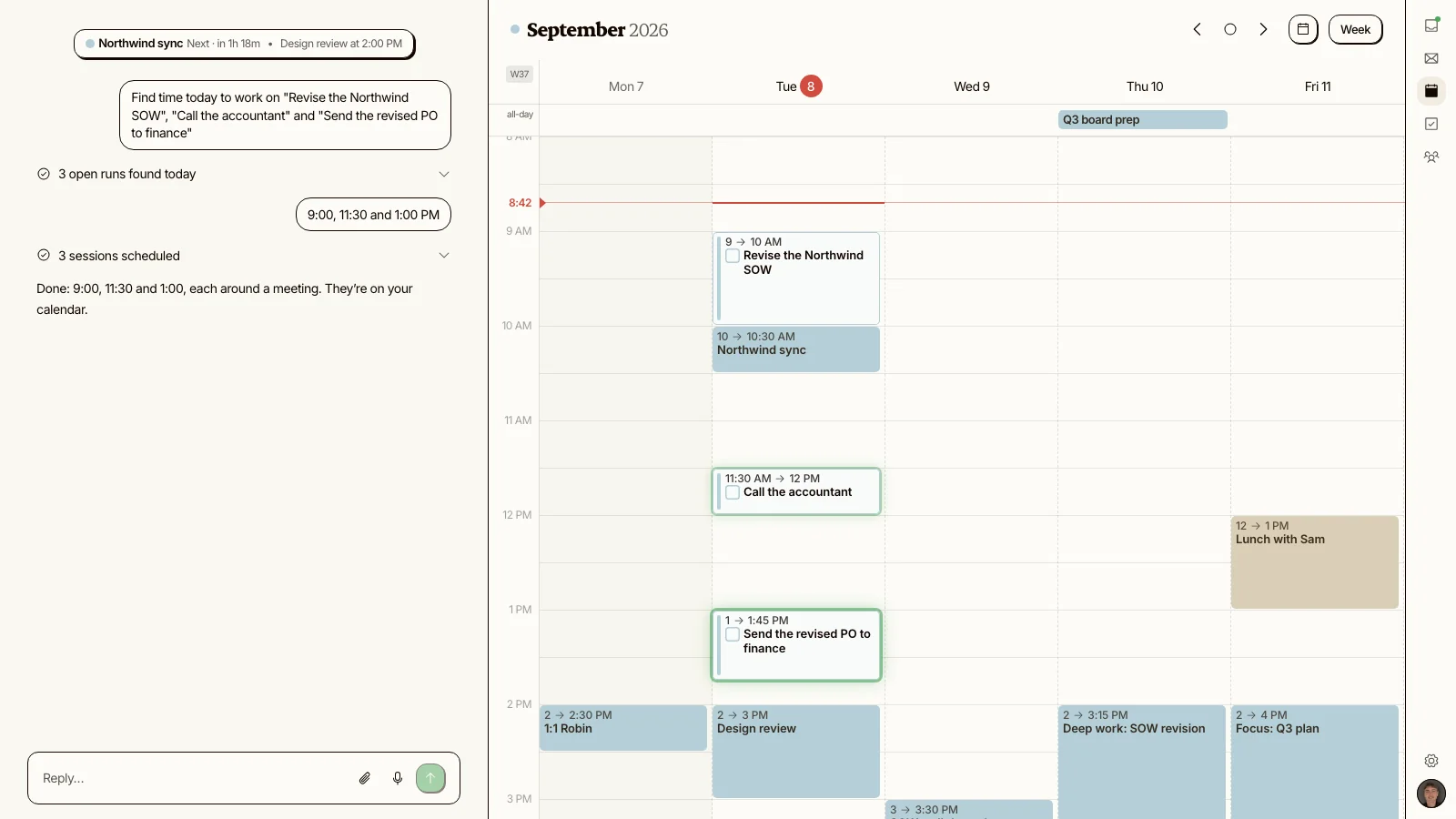The height and width of the screenshot is (819, 1456).
Task: Check off Call the accountant task
Action: coord(733,492)
